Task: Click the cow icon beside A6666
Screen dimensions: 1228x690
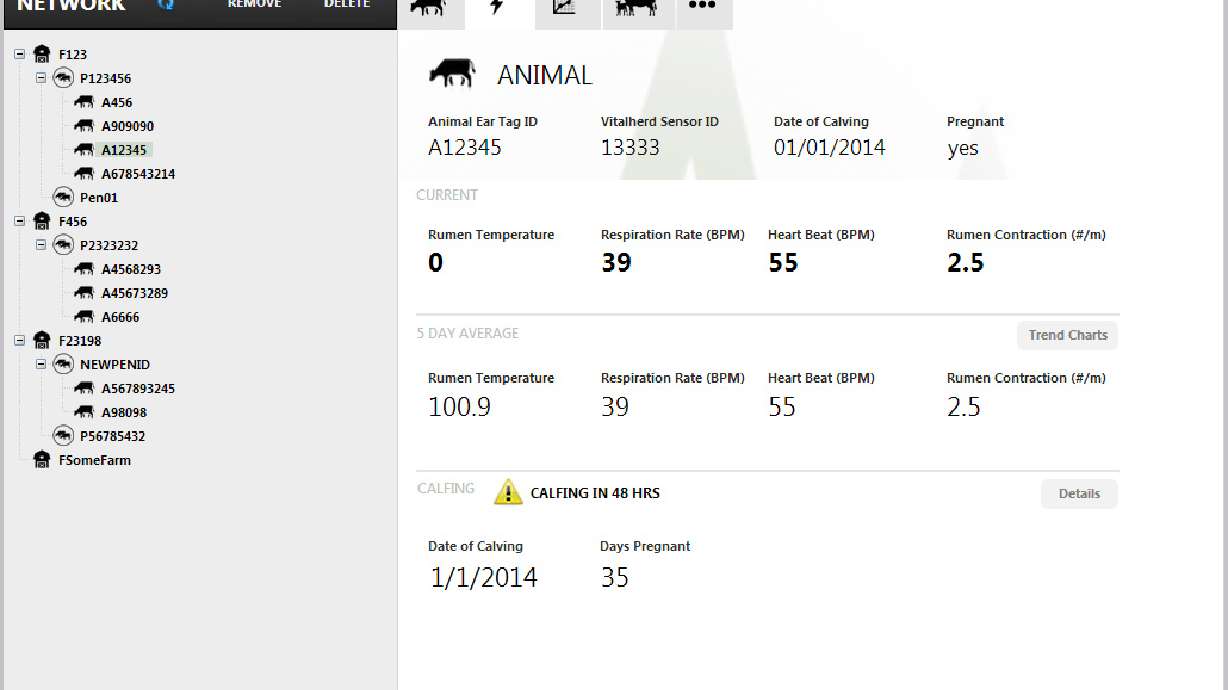Action: tap(84, 316)
